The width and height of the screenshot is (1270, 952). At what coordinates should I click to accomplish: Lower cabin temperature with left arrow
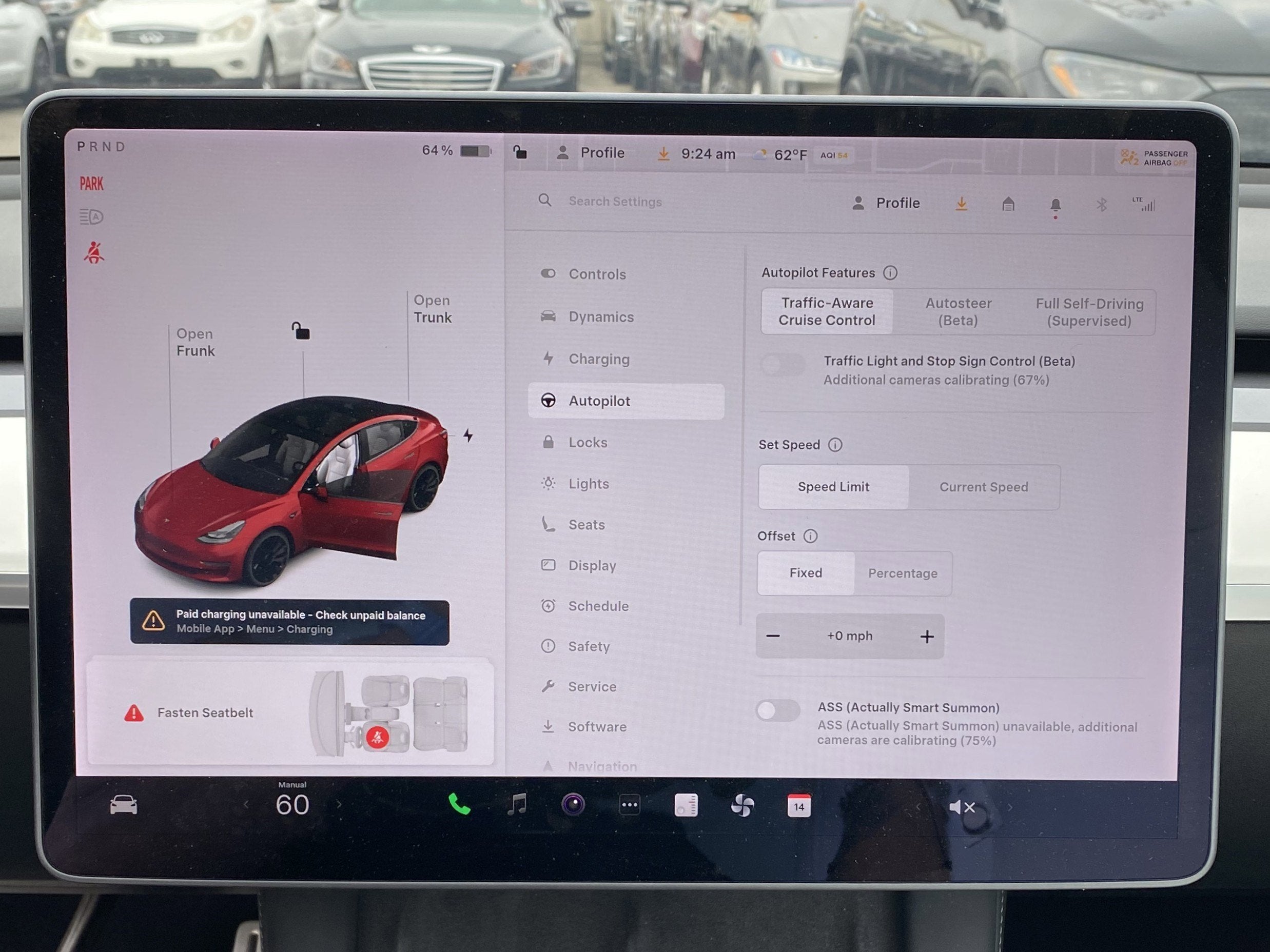point(246,804)
